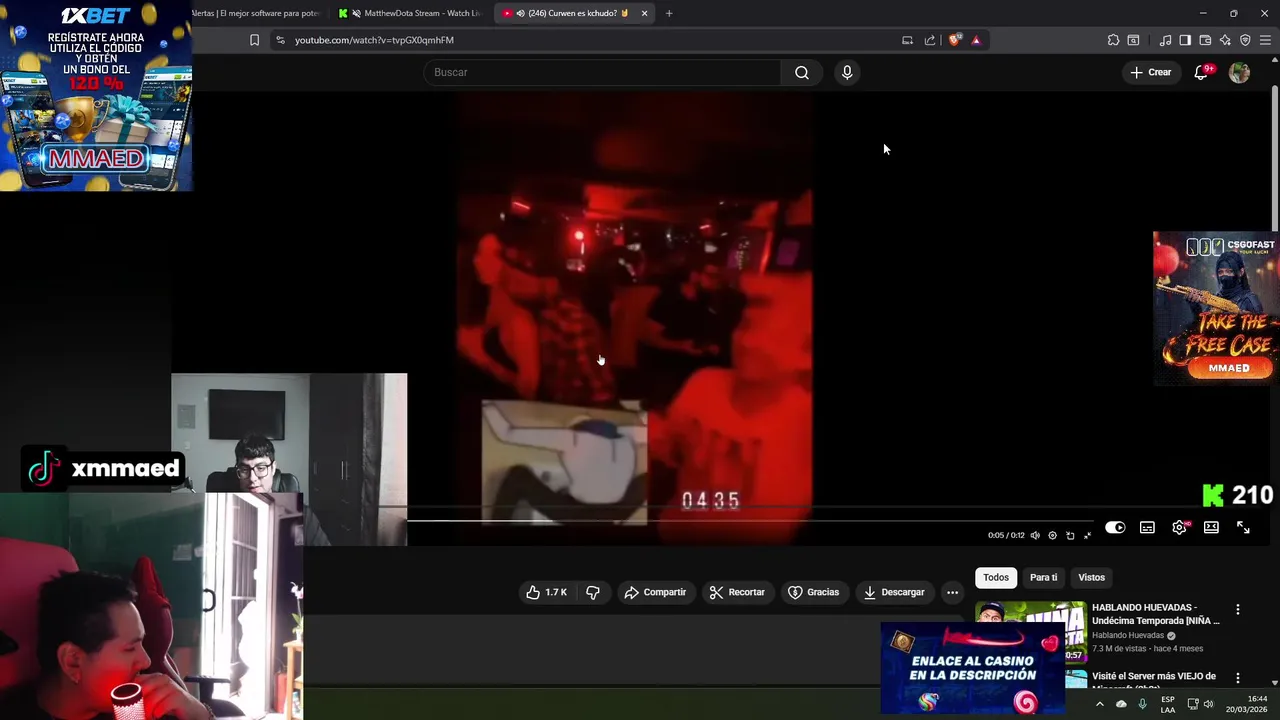
Task: Open the Hablando Huevadas channel name
Action: pyautogui.click(x=1128, y=635)
